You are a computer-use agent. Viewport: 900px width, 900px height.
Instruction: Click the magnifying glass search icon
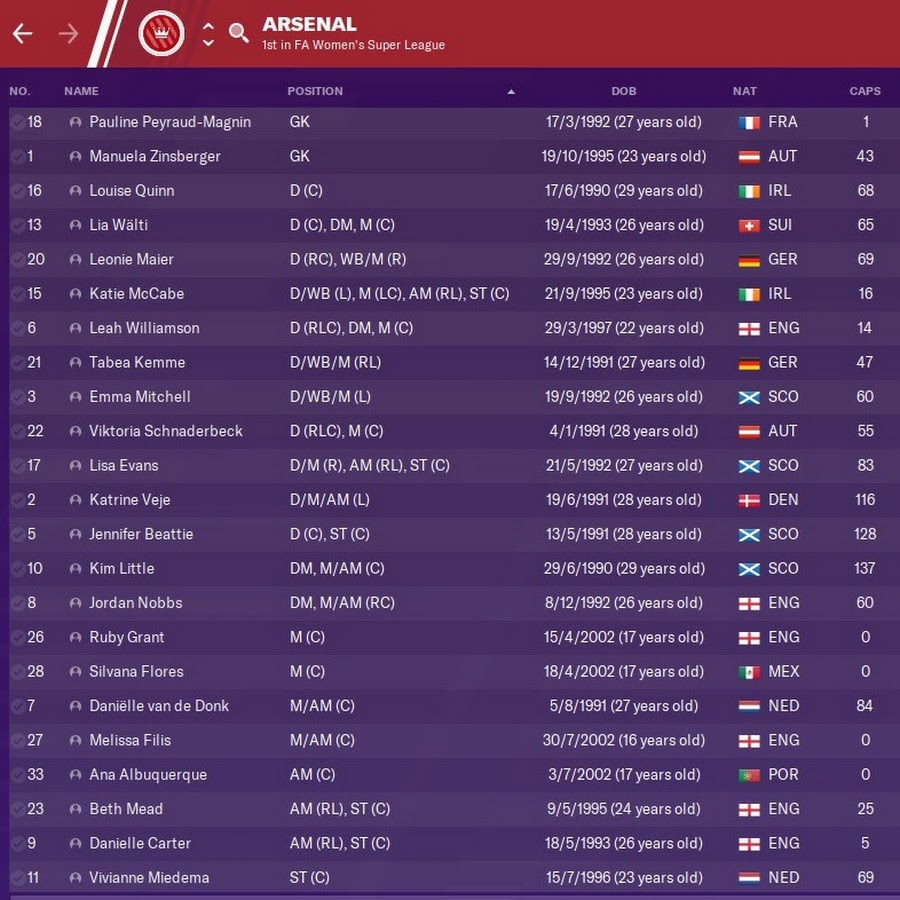click(x=239, y=33)
